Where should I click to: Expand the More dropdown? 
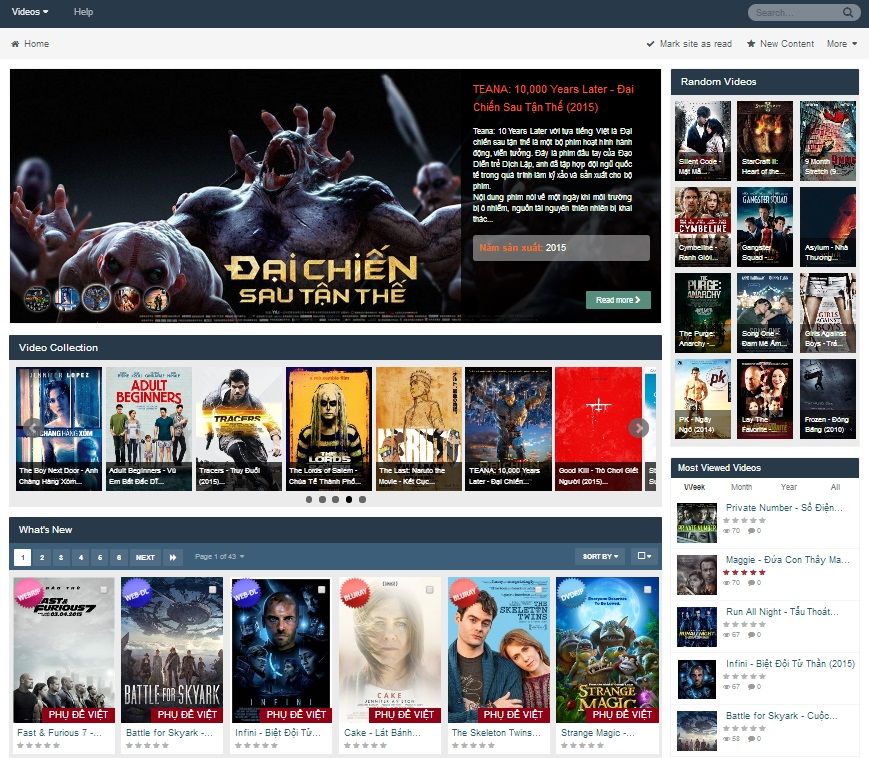[x=840, y=44]
